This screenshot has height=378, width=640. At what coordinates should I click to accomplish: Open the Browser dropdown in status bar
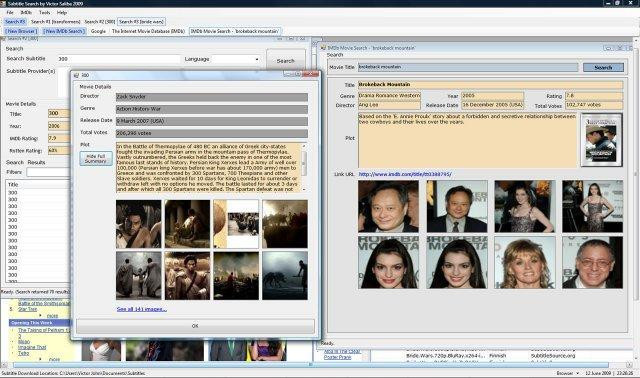568,373
